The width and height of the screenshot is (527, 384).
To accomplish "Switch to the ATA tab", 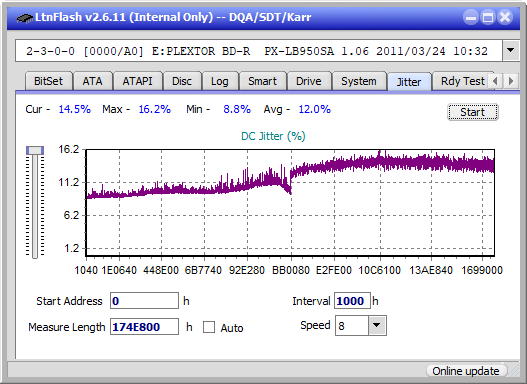I will point(92,81).
